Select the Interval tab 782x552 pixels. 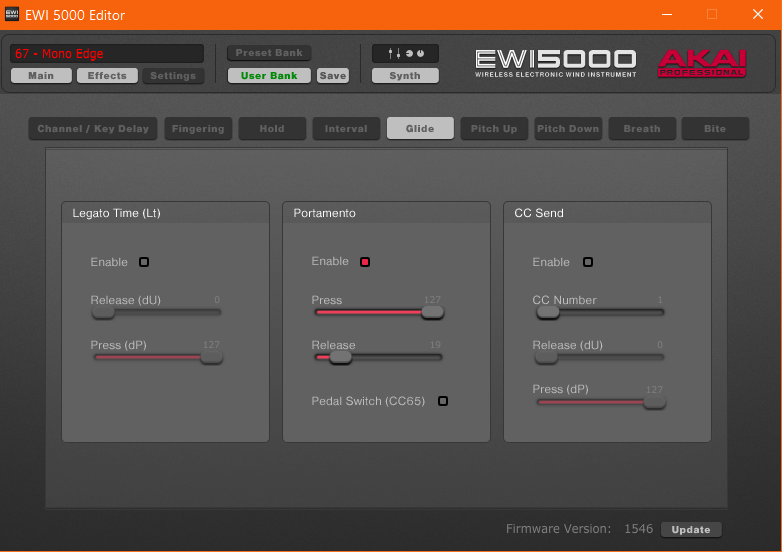click(346, 129)
